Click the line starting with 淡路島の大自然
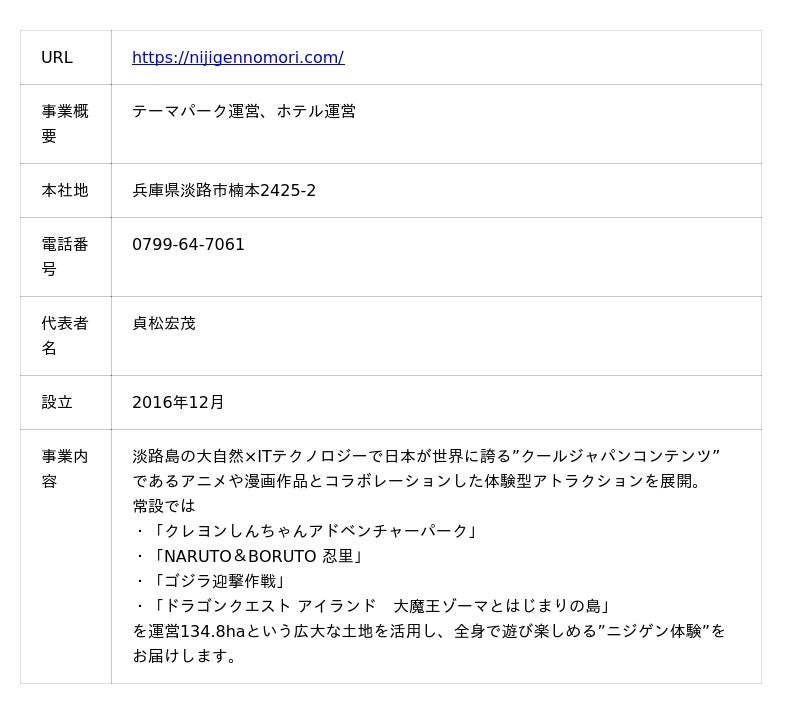This screenshot has height=714, width=800. [426, 457]
